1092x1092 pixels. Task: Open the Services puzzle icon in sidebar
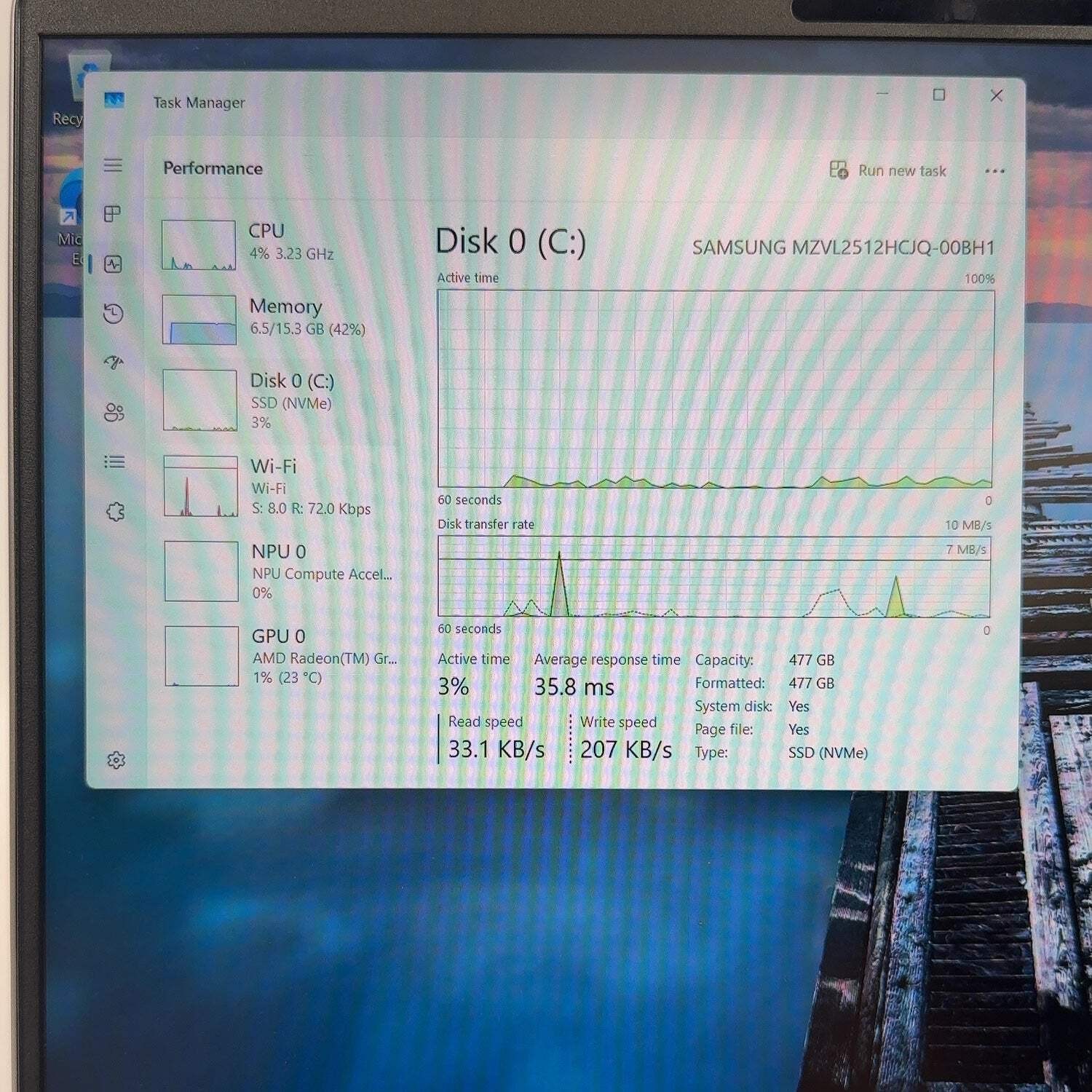[x=116, y=512]
